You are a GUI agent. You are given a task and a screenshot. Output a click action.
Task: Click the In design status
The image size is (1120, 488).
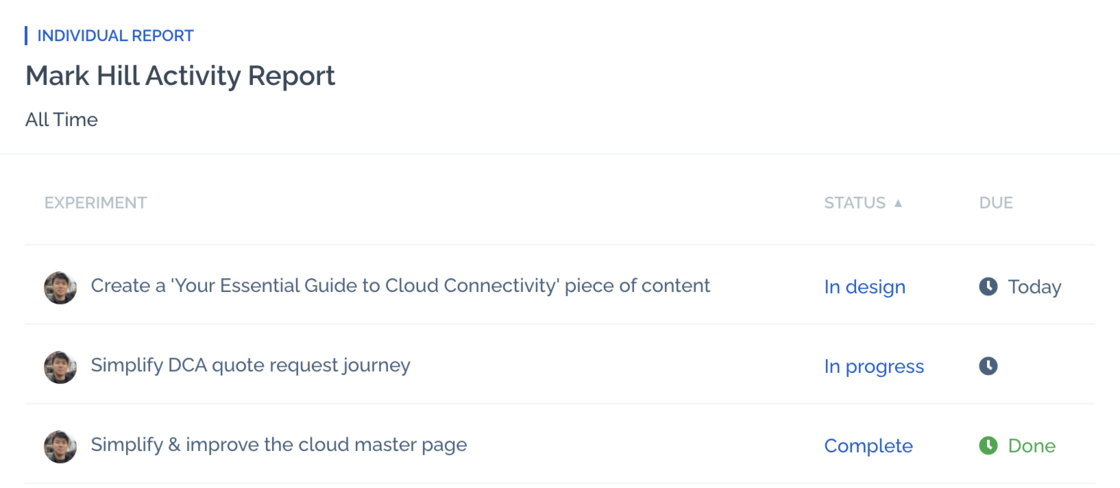point(864,287)
